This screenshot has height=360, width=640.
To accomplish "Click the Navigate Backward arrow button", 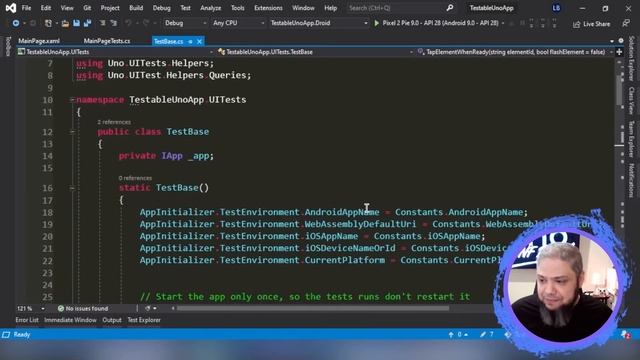I will [16, 23].
